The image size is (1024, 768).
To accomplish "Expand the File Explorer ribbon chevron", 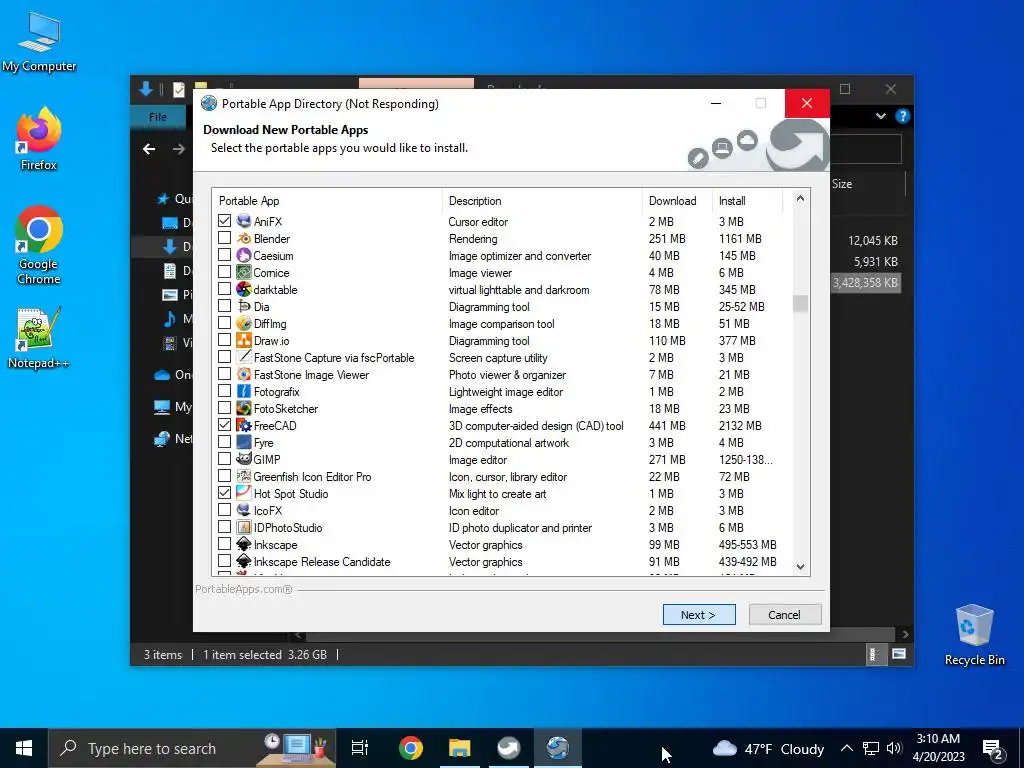I will click(x=881, y=116).
